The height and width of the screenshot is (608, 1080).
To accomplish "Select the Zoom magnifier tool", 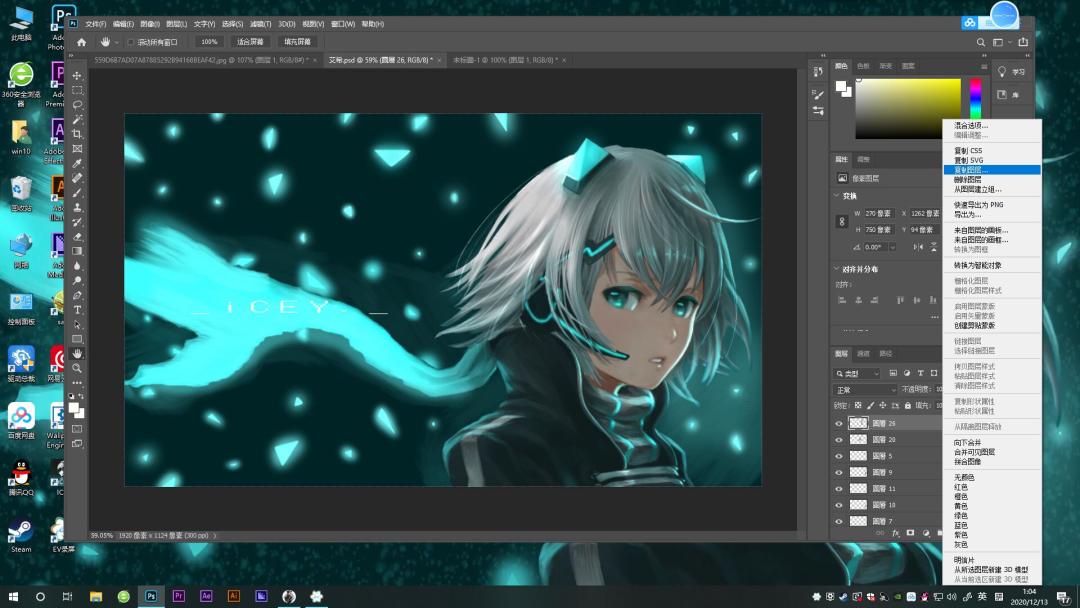I will pyautogui.click(x=77, y=368).
